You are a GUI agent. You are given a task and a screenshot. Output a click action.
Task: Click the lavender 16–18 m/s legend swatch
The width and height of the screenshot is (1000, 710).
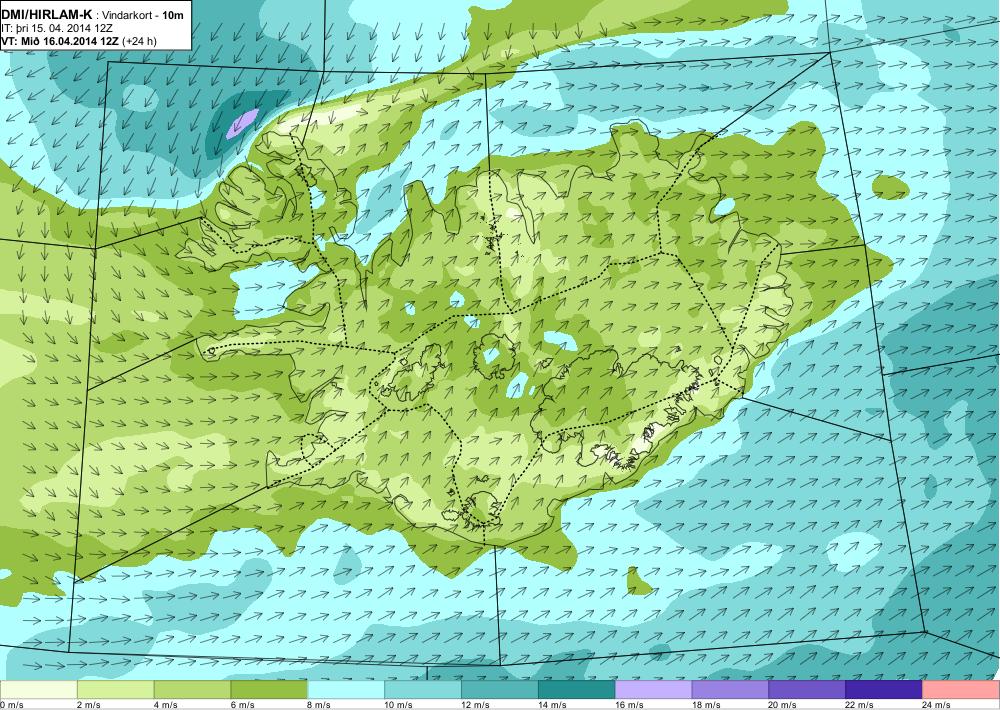click(x=653, y=690)
